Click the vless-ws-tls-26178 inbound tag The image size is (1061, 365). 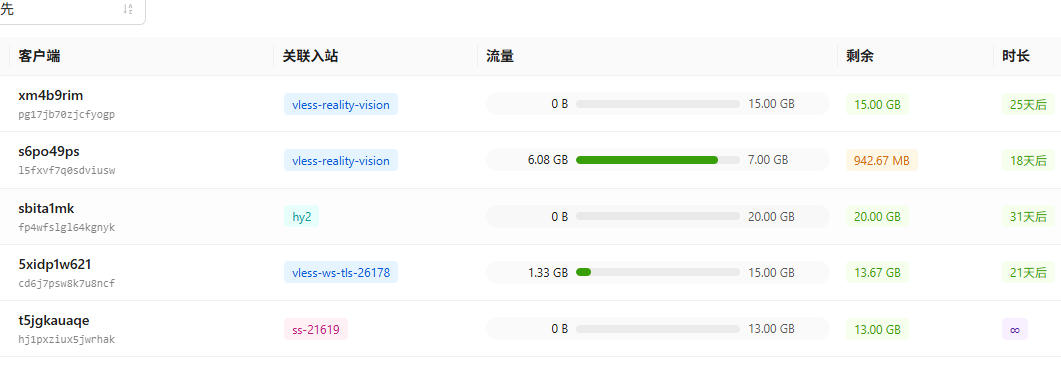pyautogui.click(x=341, y=272)
